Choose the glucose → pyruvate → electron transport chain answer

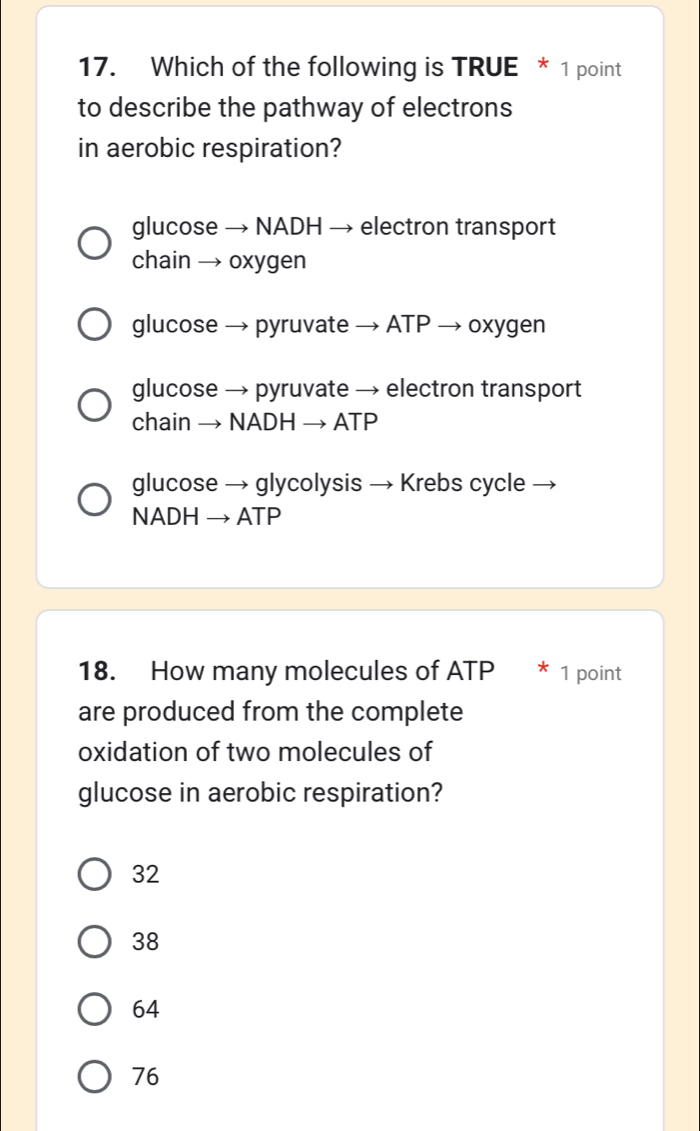point(95,404)
